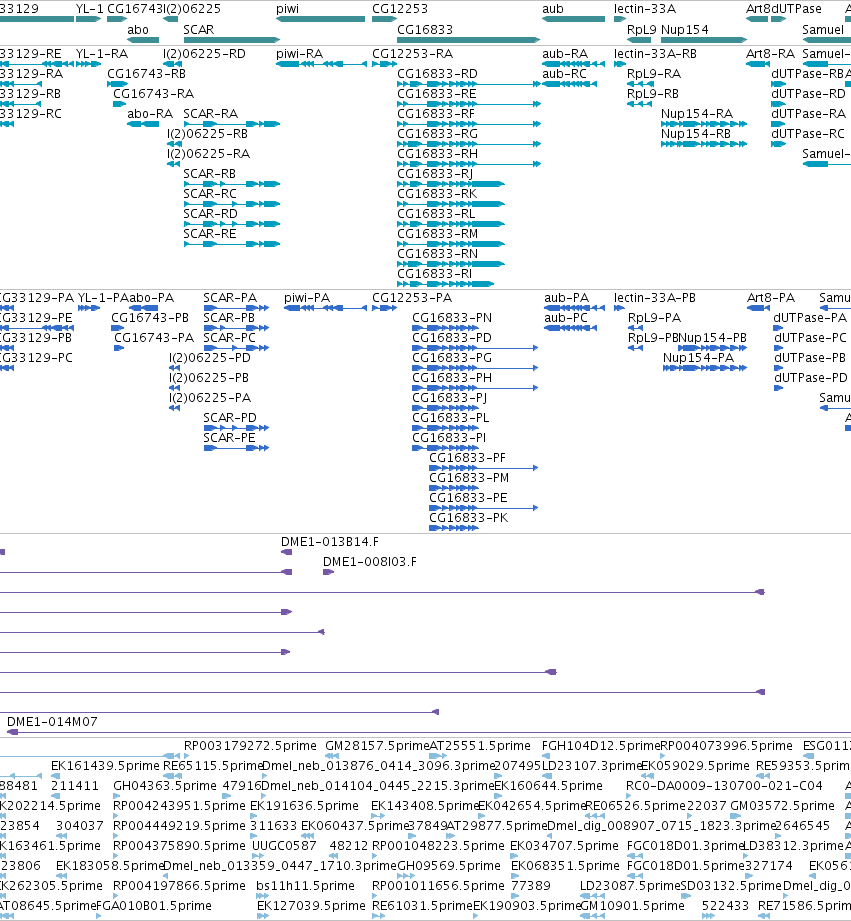Image resolution: width=851 pixels, height=921 pixels.
Task: Click the SCAR-RE transcript label
Action: [210, 234]
